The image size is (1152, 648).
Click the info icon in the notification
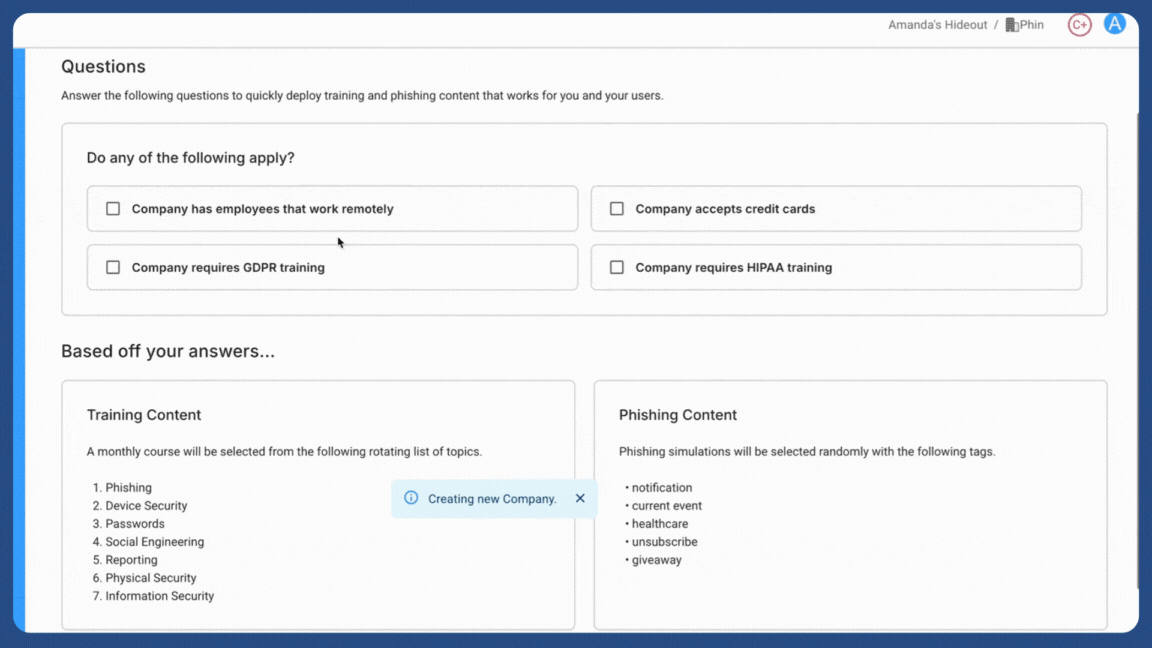(411, 498)
